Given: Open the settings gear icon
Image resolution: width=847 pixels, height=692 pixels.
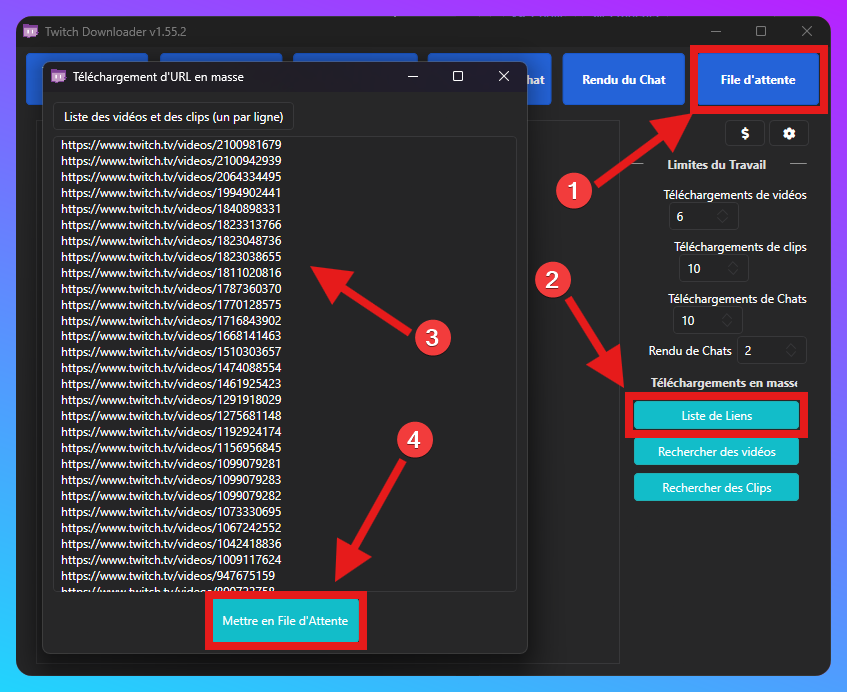Looking at the screenshot, I should 789,132.
